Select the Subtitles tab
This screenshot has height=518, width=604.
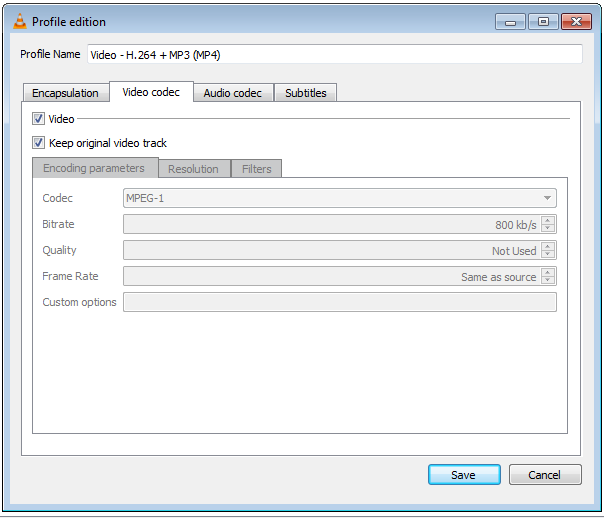305,93
